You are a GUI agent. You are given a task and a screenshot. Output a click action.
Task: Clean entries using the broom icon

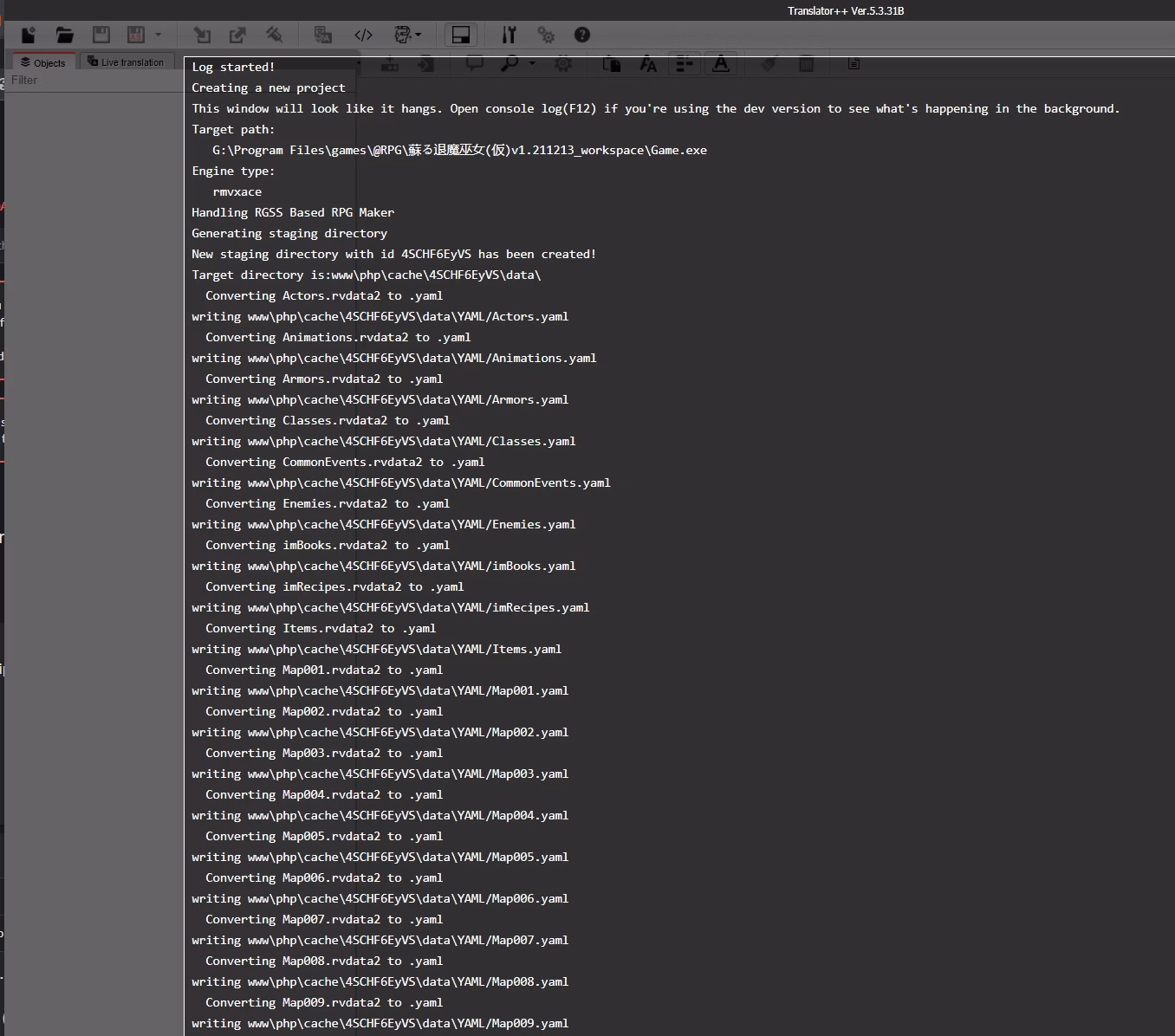(768, 64)
